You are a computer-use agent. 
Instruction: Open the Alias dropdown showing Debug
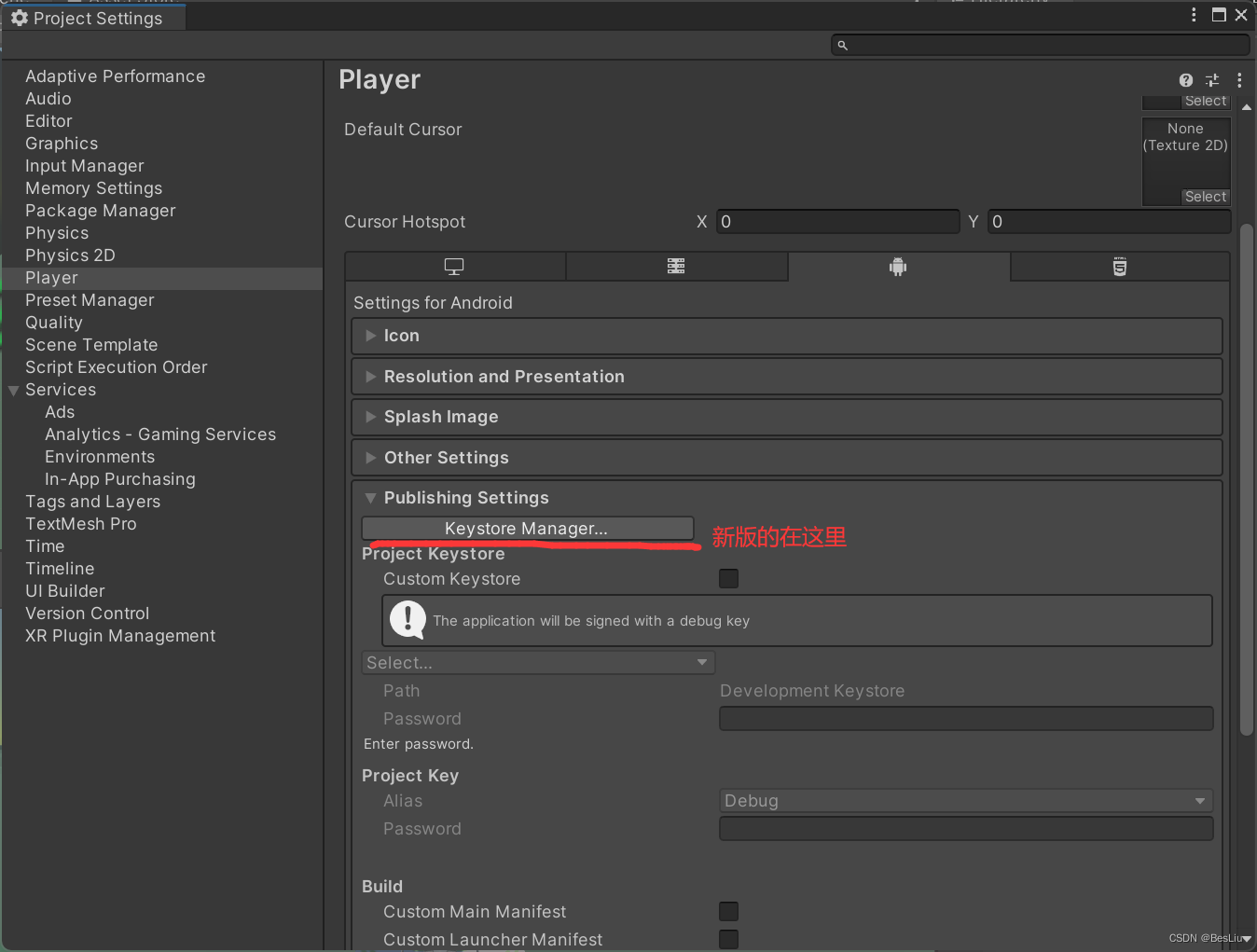pyautogui.click(x=965, y=800)
